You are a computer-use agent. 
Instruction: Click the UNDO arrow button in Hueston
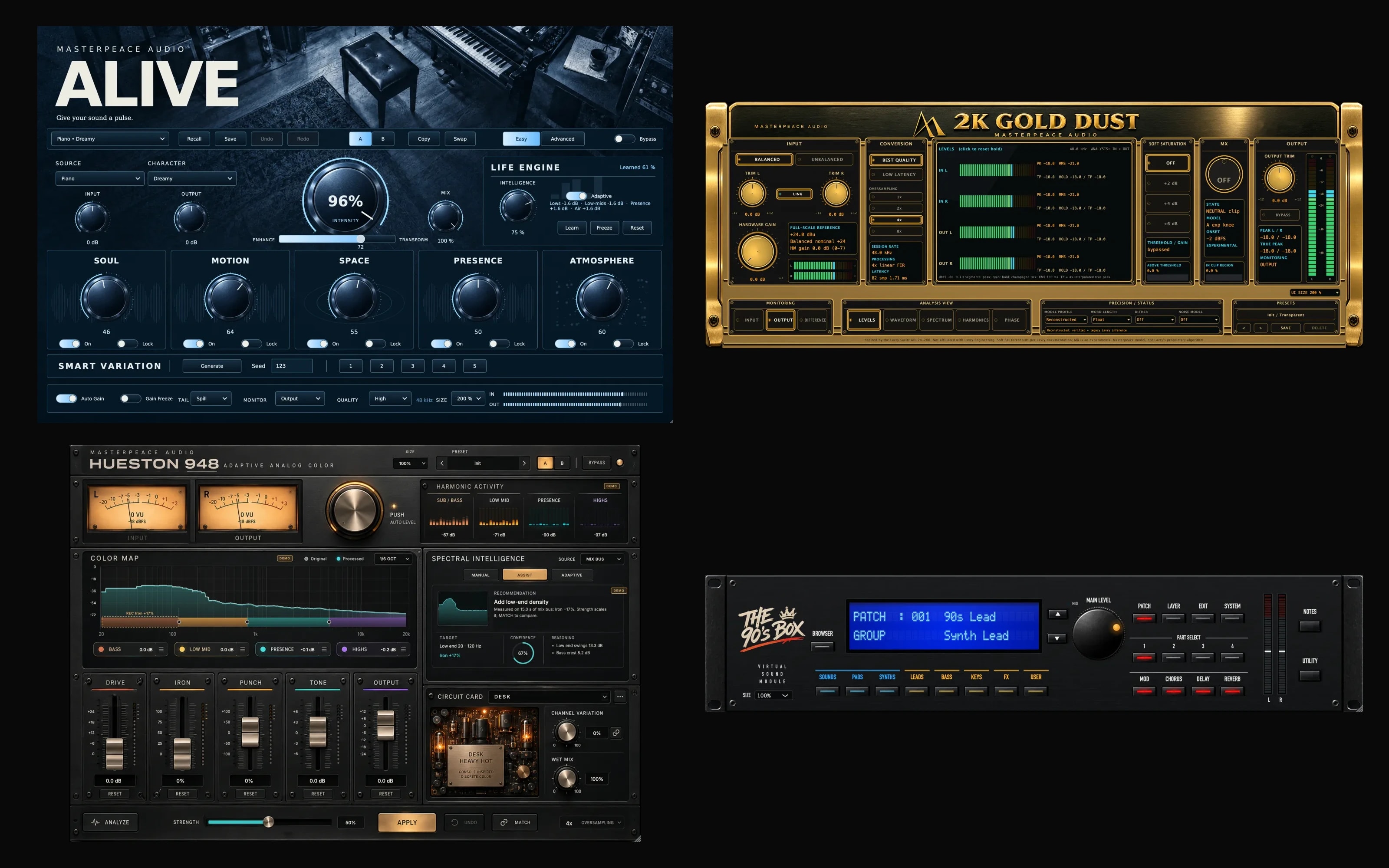point(464,822)
